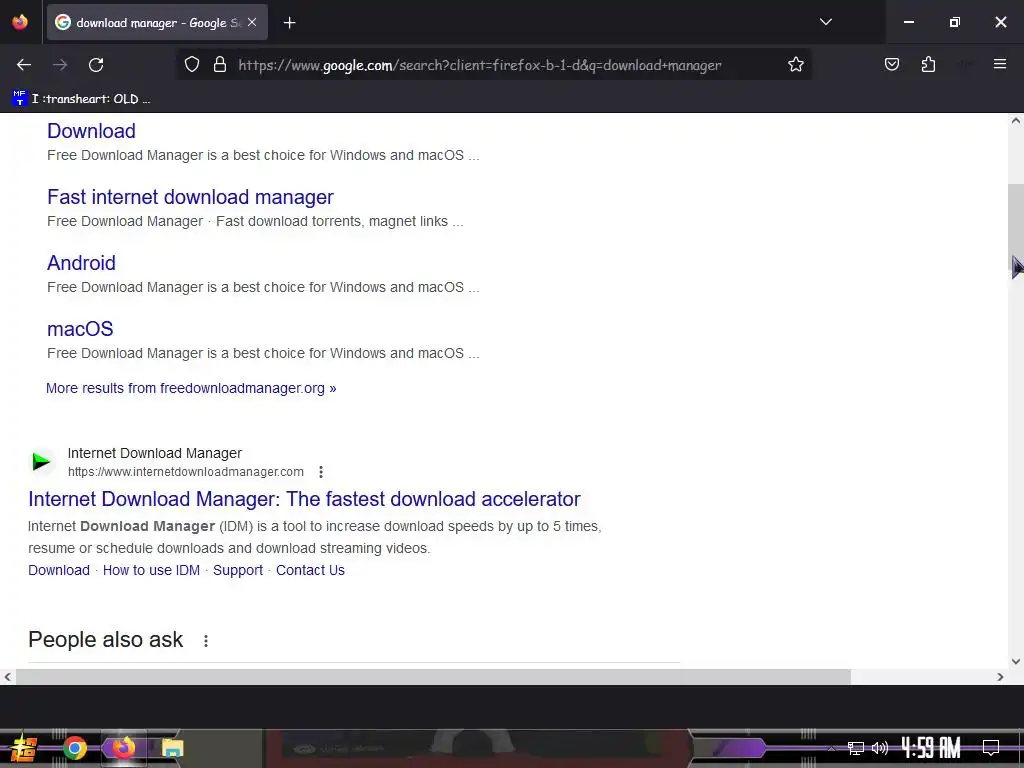Switch to Firefox on the taskbar

(123, 748)
